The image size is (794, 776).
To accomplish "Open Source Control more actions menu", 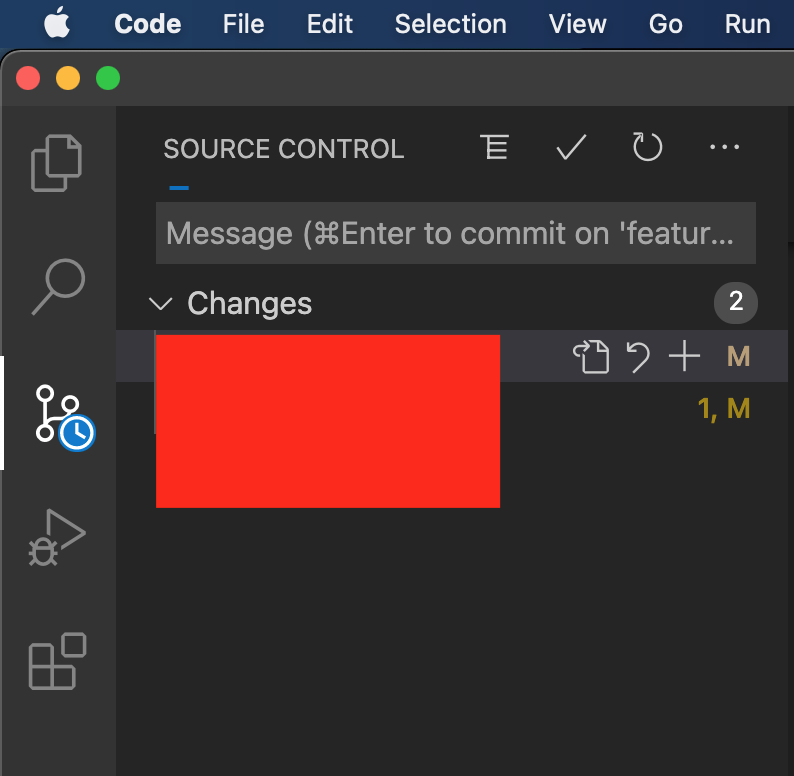I will [x=724, y=147].
